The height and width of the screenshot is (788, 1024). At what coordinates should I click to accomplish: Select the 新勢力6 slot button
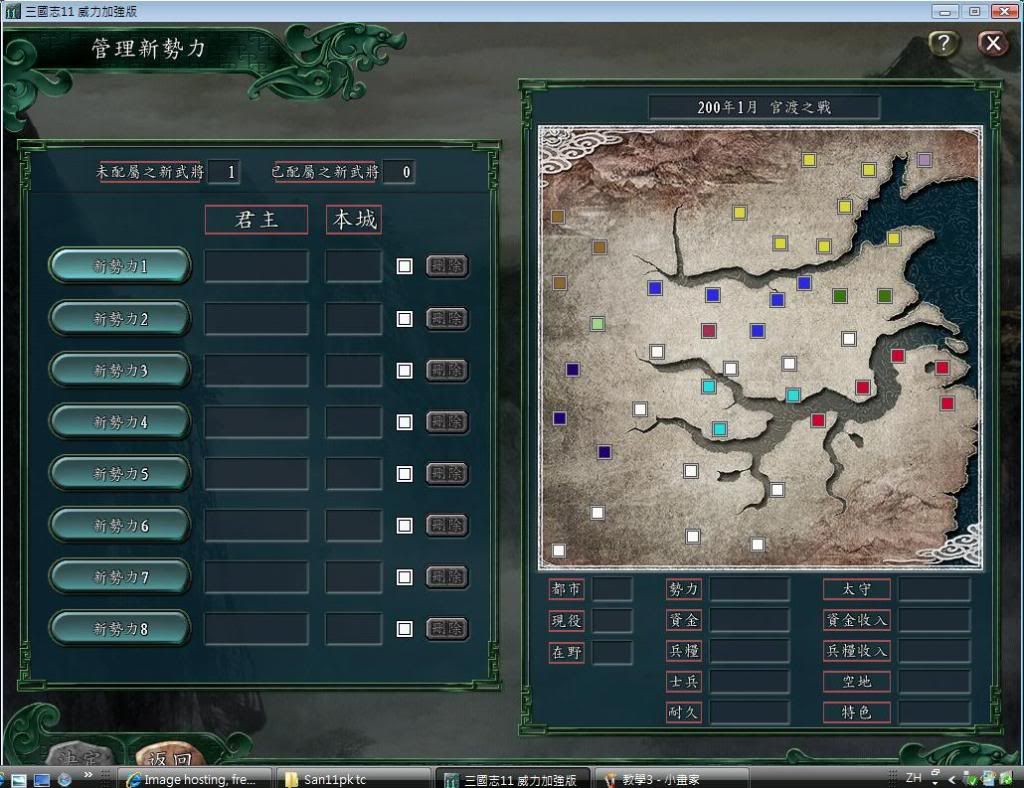coord(120,525)
